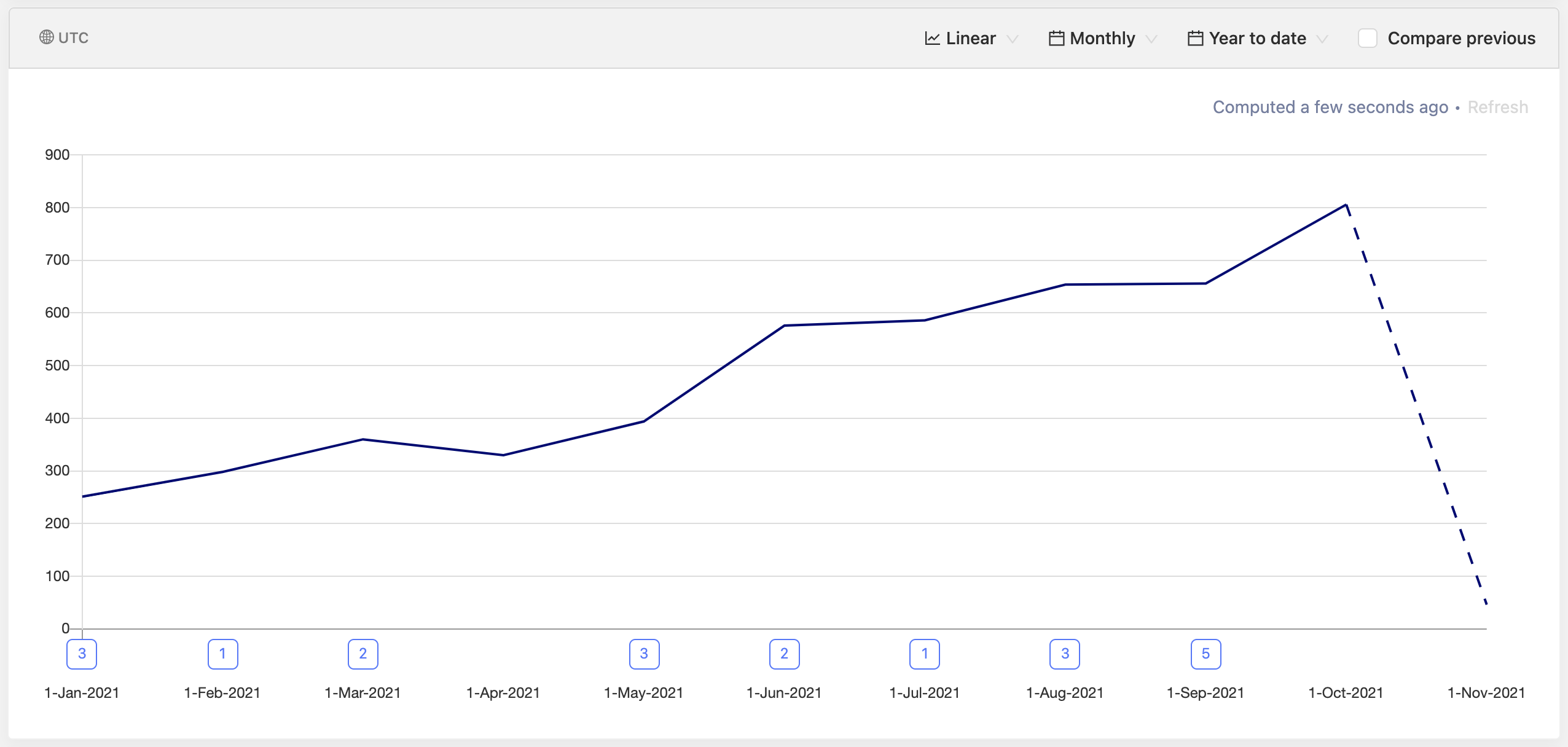Open annotation badge 3 under 1-Aug-2021

click(1065, 654)
